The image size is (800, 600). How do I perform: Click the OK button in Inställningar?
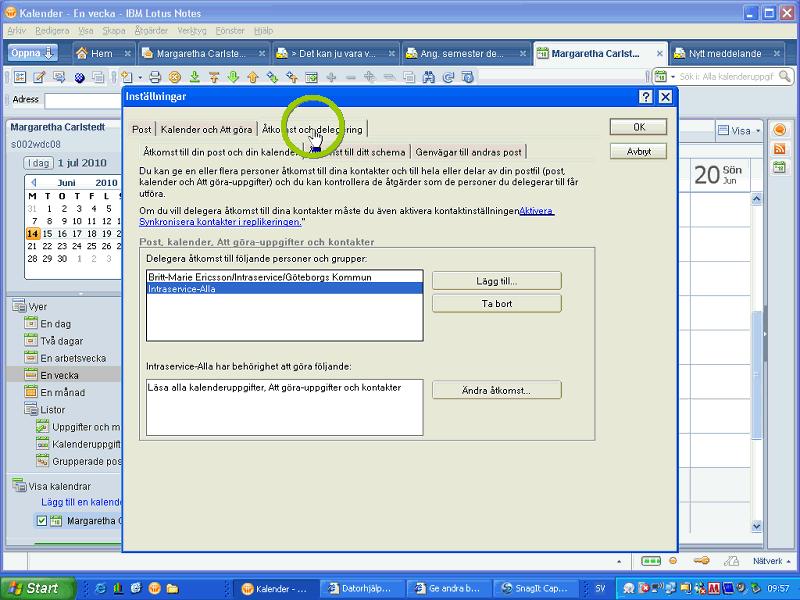pyautogui.click(x=639, y=127)
